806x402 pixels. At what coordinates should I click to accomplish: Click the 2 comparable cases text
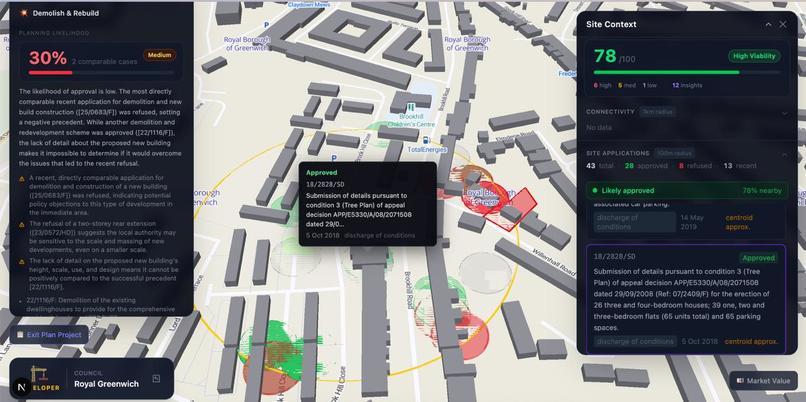(104, 62)
